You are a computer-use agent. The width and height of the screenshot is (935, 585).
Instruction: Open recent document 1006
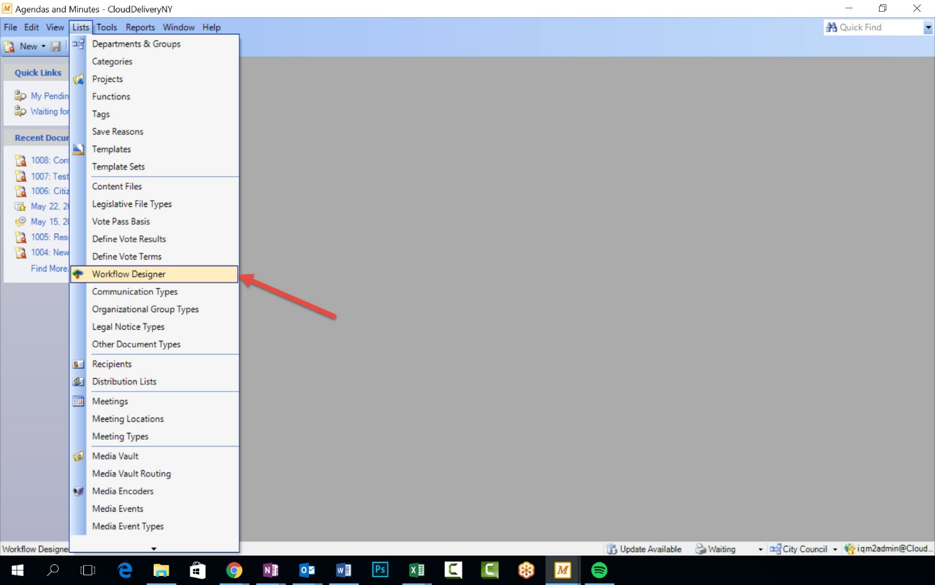(42, 191)
